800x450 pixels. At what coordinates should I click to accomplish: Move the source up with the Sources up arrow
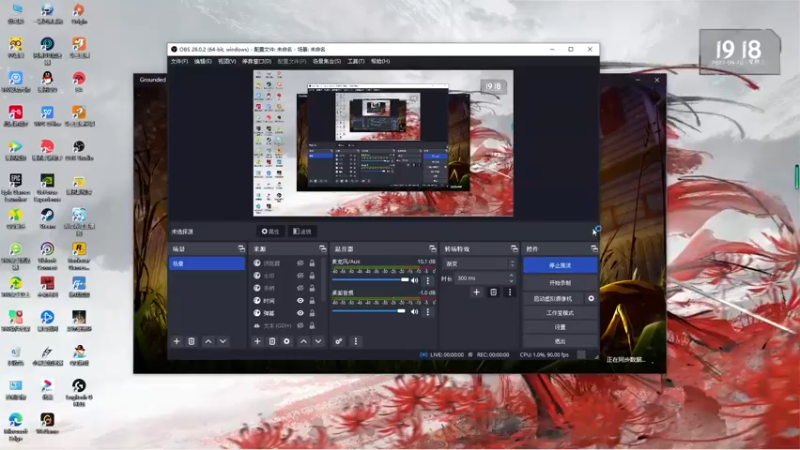pos(304,341)
